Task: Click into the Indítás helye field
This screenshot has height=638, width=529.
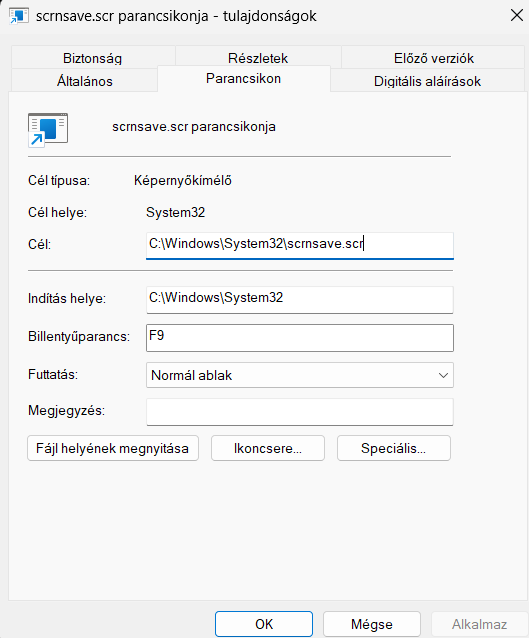Action: pos(300,299)
